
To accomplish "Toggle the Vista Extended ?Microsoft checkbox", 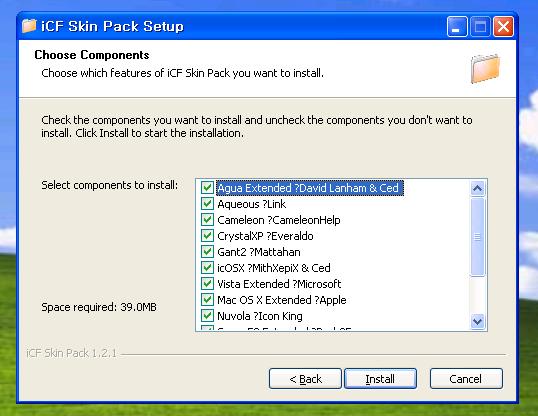I will (207, 284).
